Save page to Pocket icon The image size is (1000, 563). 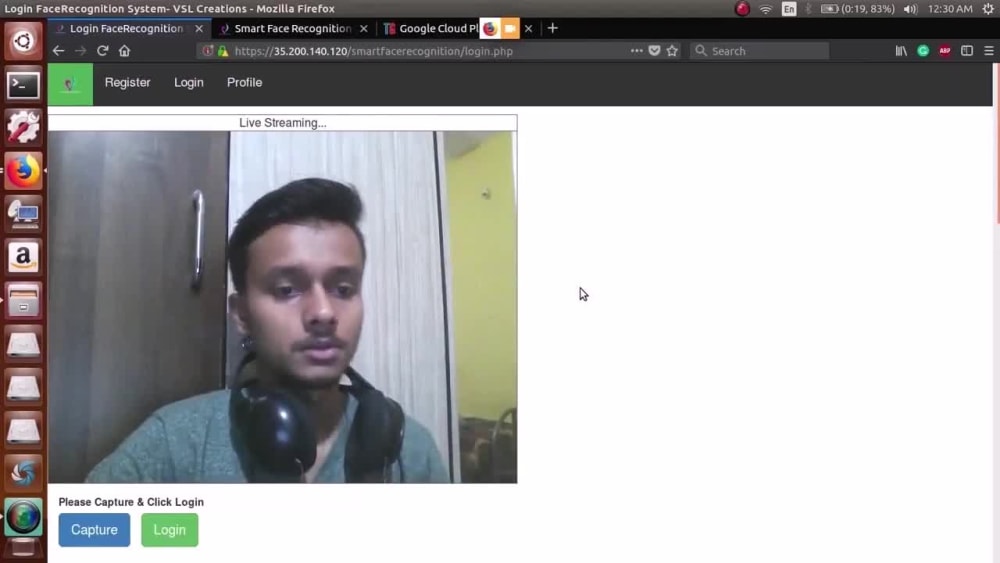pyautogui.click(x=654, y=51)
